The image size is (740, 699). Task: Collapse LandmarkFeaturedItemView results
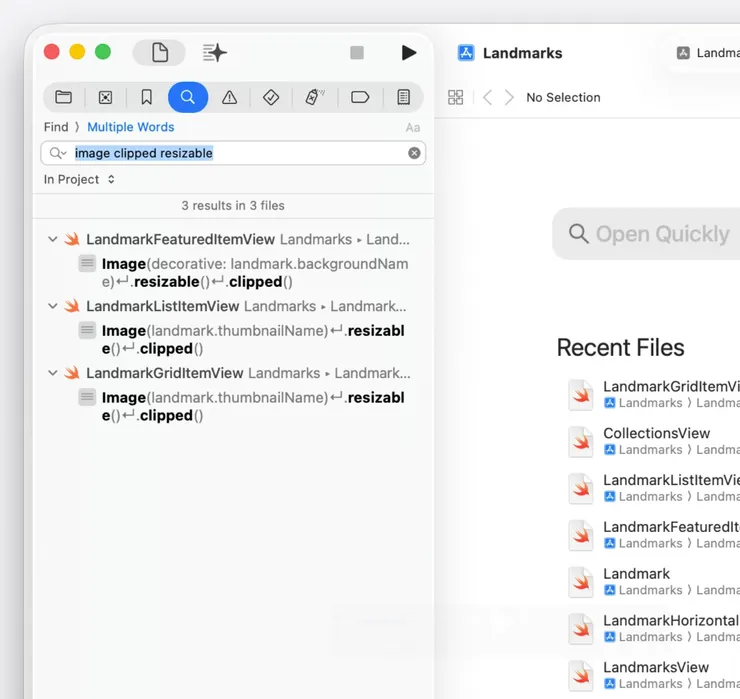pos(52,239)
